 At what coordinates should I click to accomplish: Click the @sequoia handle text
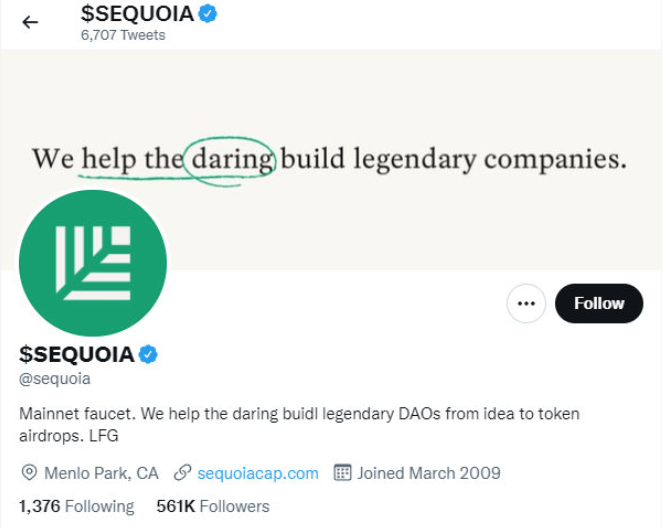(54, 379)
